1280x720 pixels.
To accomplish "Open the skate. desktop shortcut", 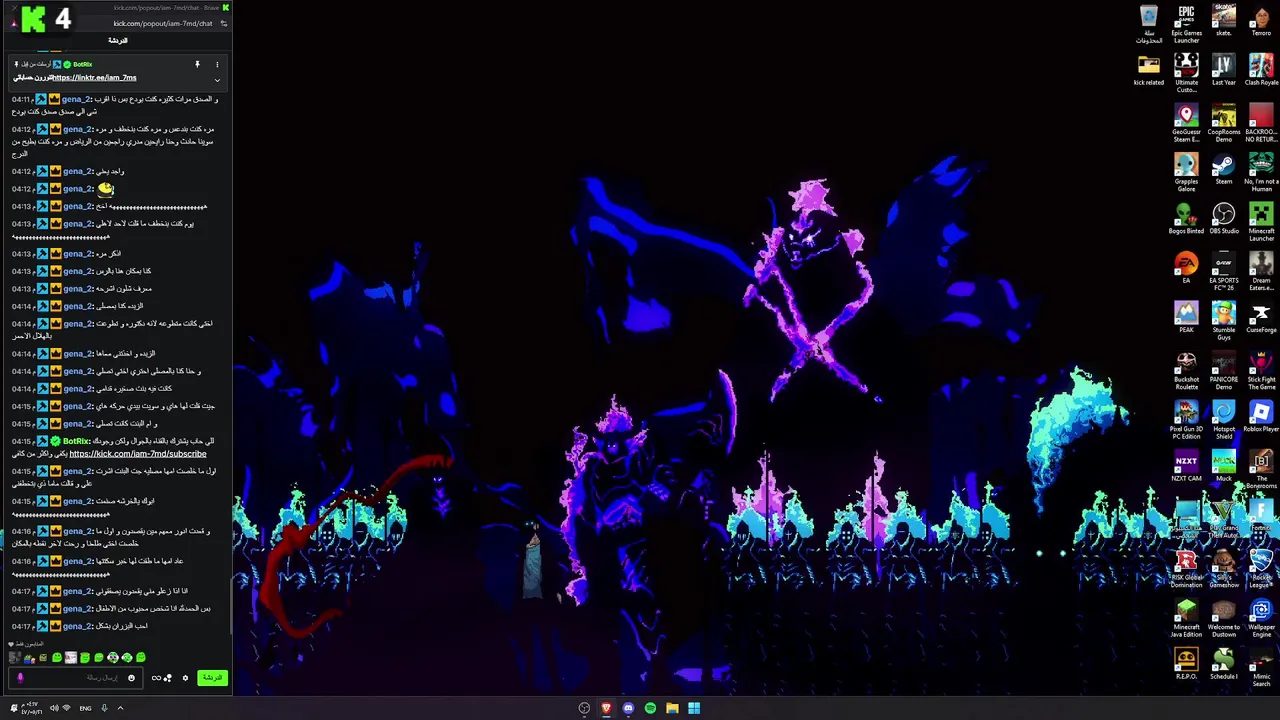I will click(1224, 20).
